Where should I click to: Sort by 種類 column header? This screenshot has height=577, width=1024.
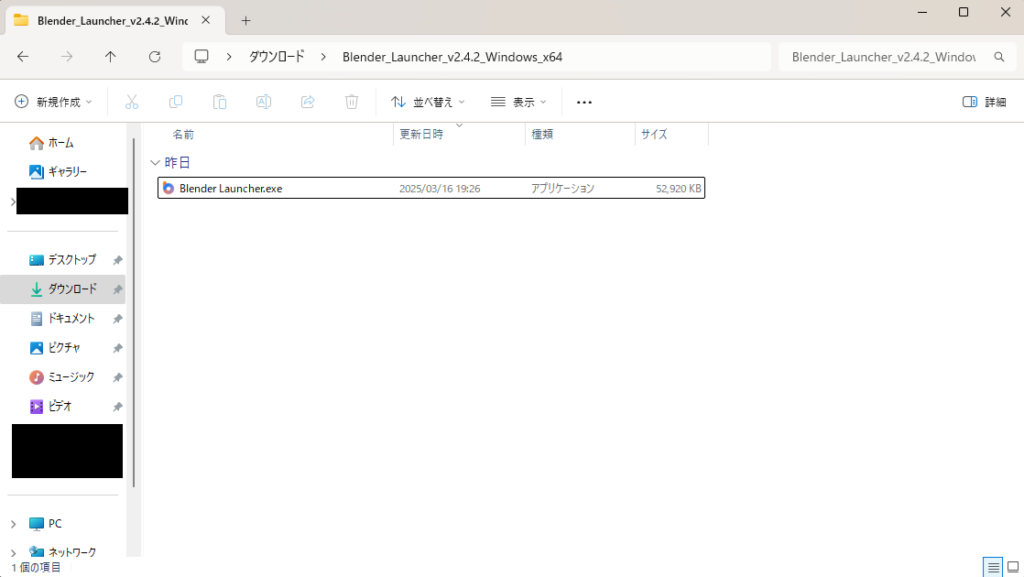[542, 134]
